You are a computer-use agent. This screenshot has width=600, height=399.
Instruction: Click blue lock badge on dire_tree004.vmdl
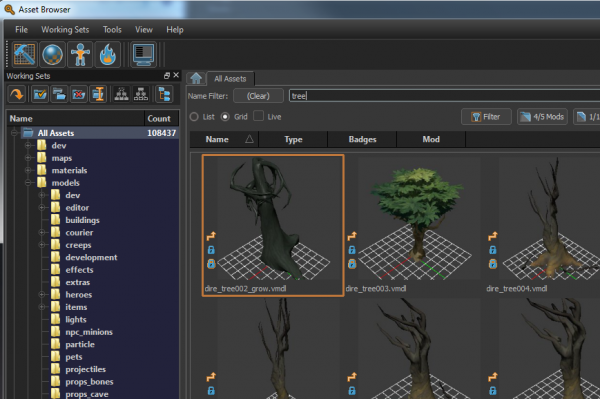[x=493, y=250]
